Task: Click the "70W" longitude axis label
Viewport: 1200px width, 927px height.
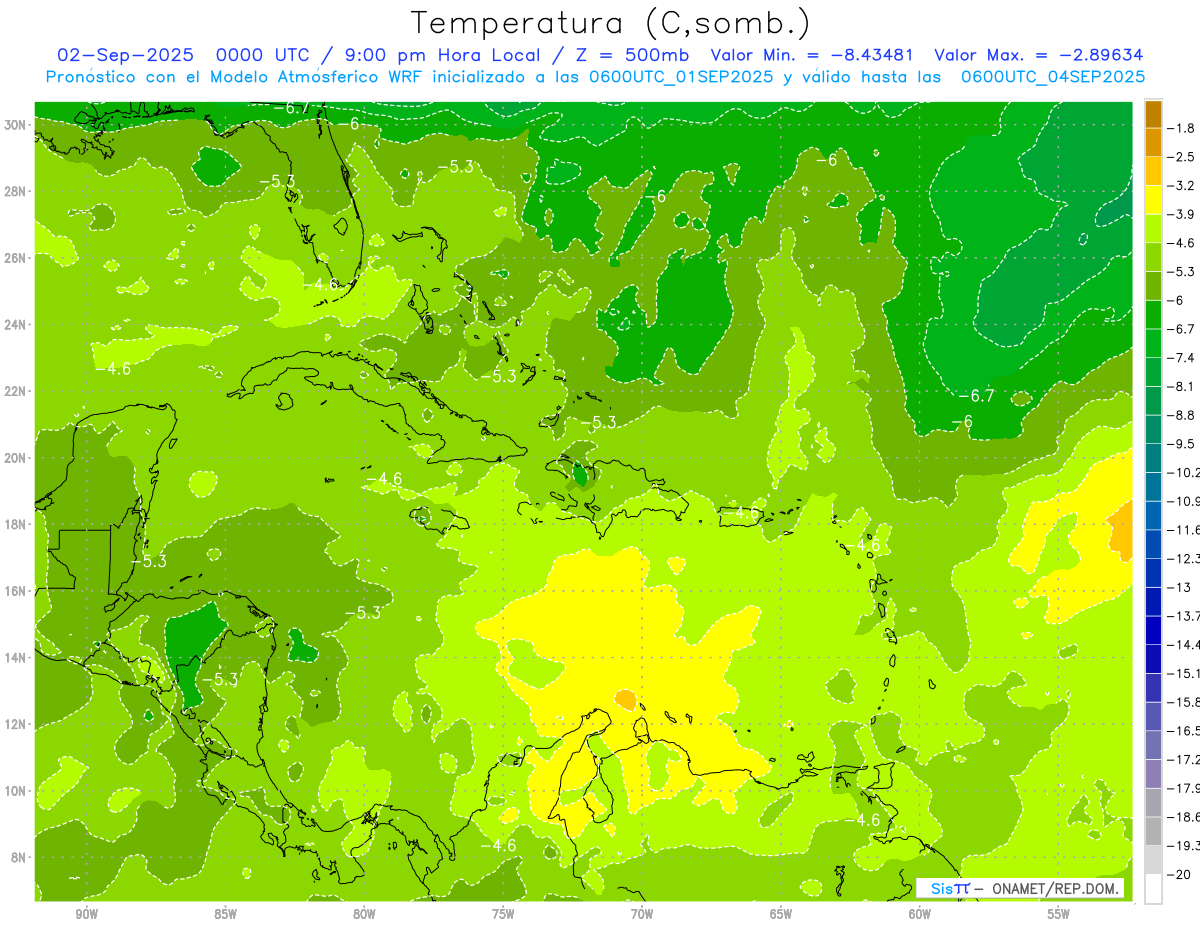Action: (x=642, y=914)
